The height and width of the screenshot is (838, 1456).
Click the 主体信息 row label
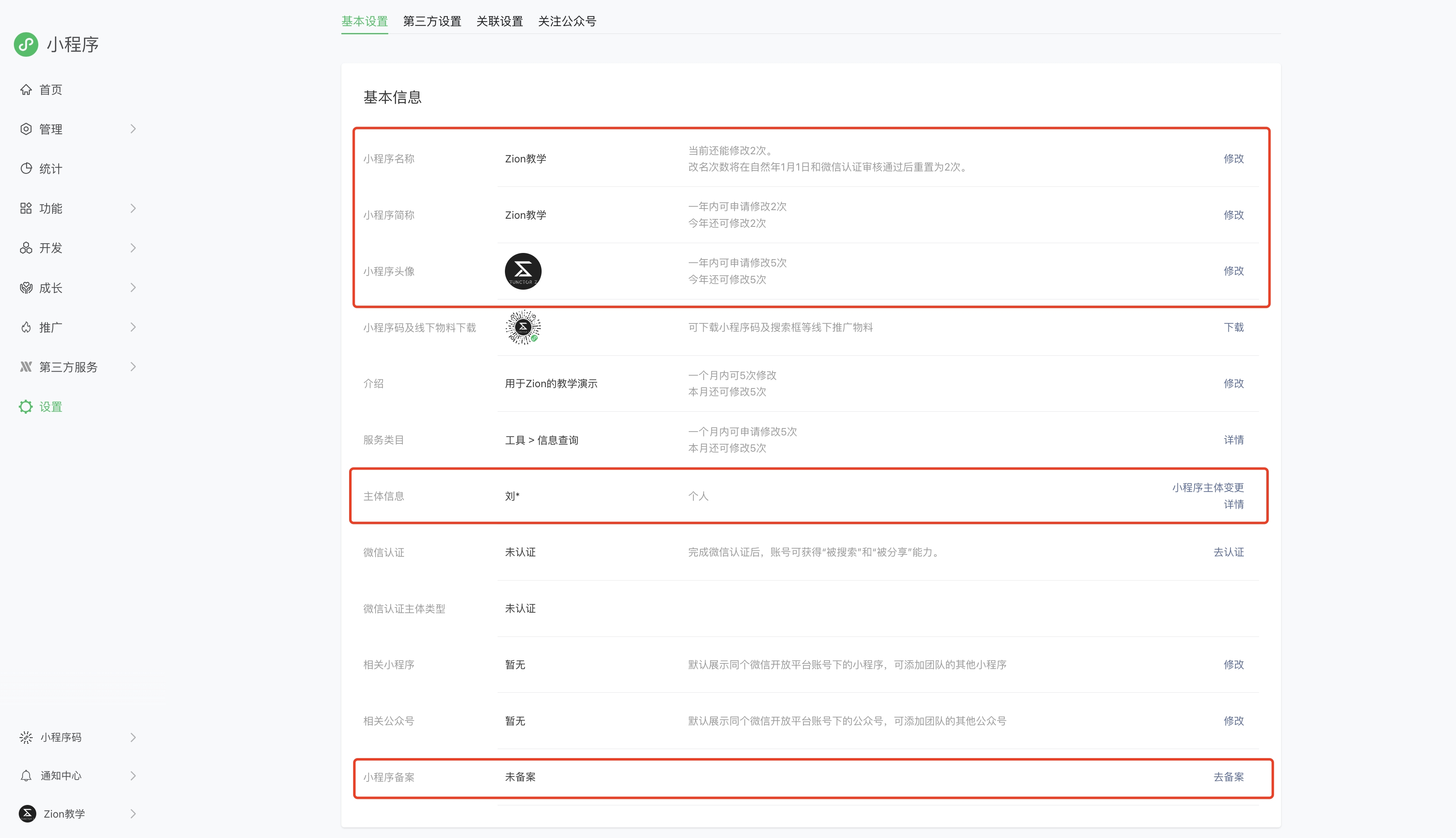[x=383, y=496]
